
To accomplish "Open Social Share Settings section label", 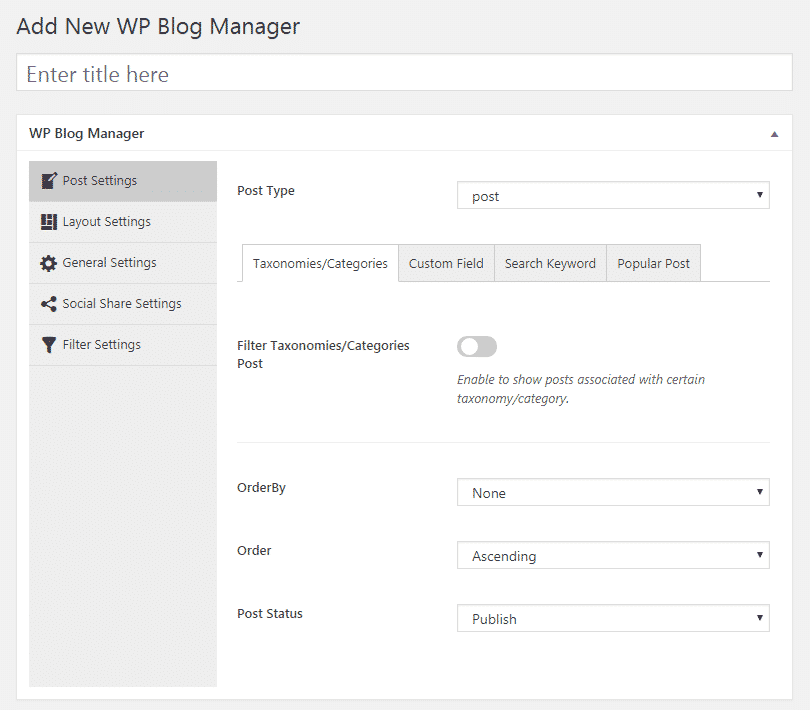I will click(x=122, y=303).
